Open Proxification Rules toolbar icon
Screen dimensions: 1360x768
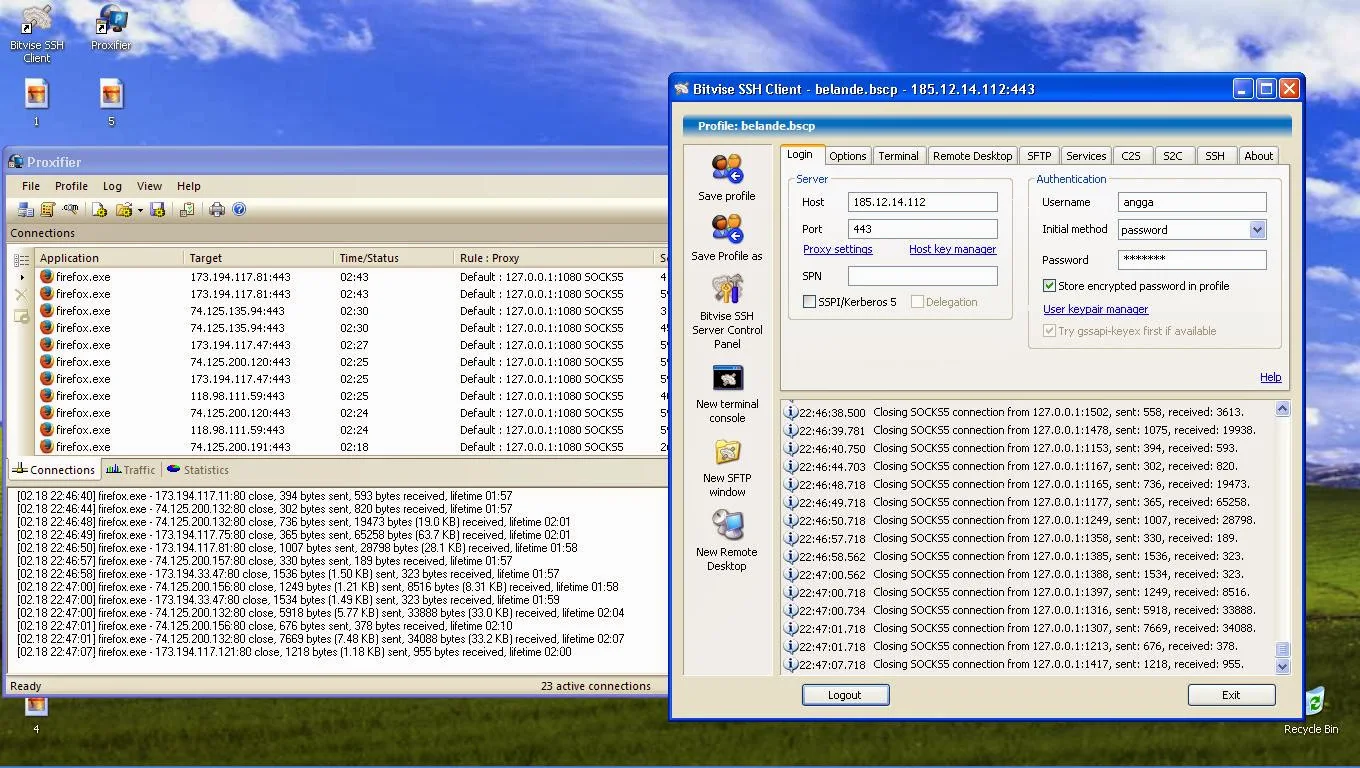click(x=48, y=210)
